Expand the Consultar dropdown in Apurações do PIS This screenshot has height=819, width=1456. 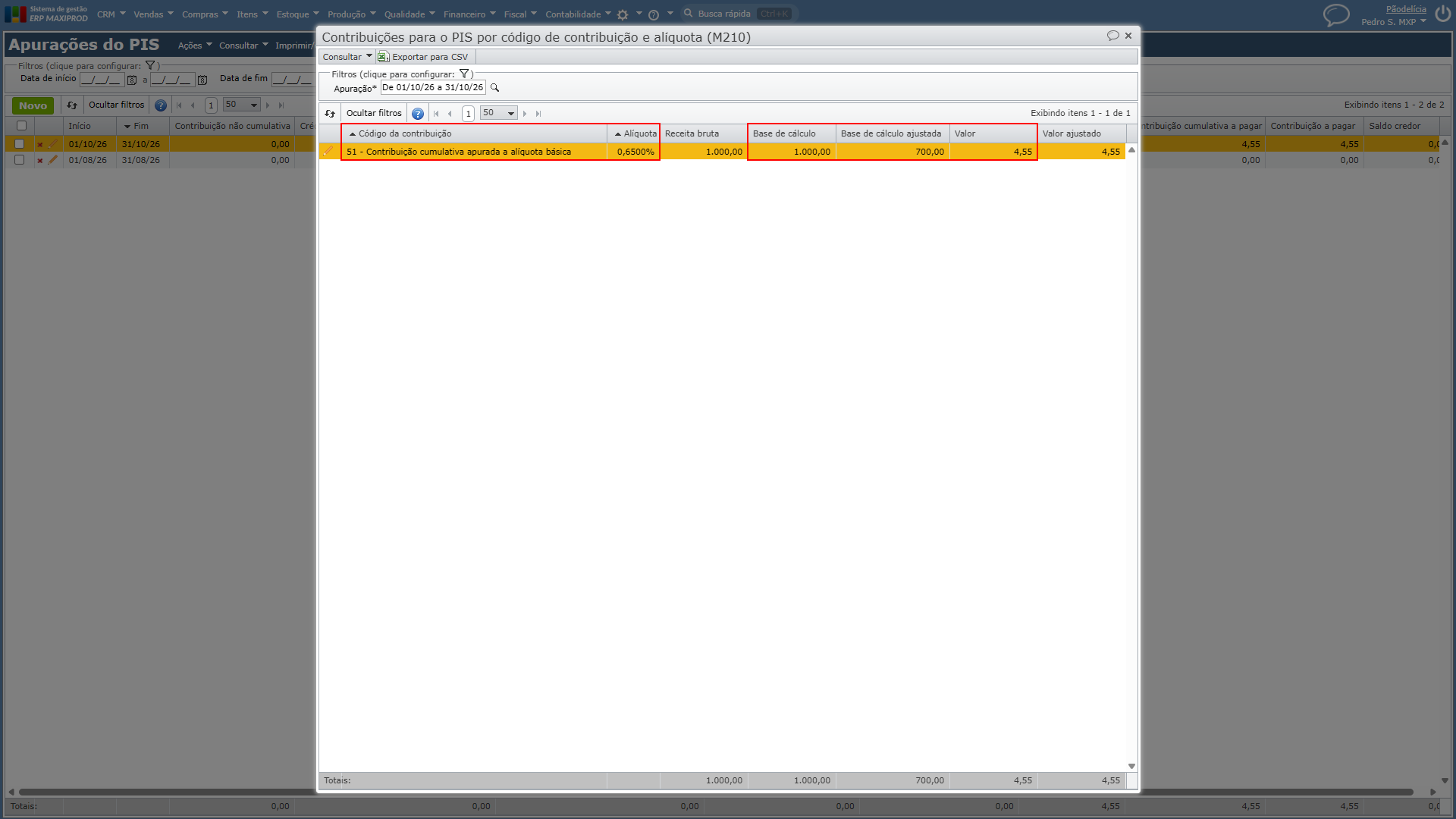(x=243, y=45)
